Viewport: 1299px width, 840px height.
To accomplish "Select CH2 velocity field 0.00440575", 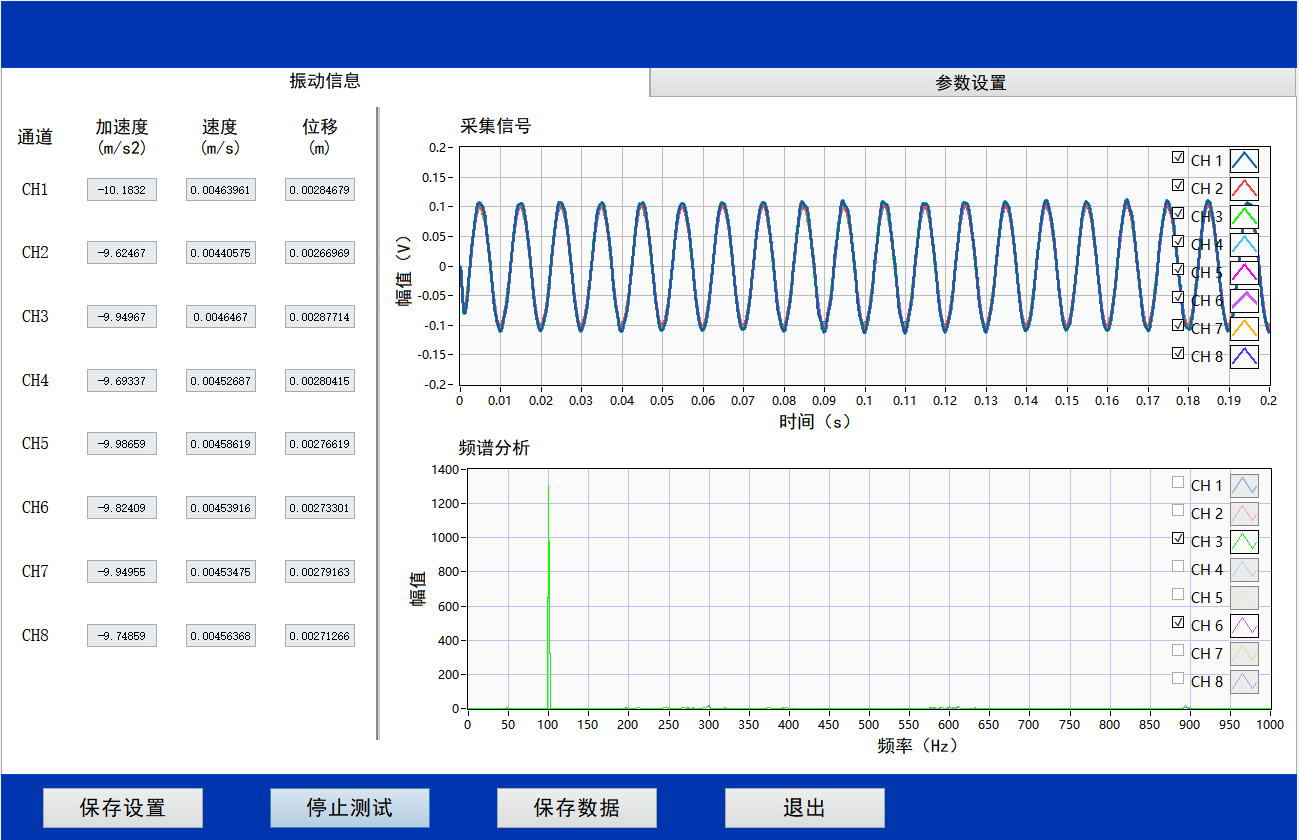I will tap(221, 253).
